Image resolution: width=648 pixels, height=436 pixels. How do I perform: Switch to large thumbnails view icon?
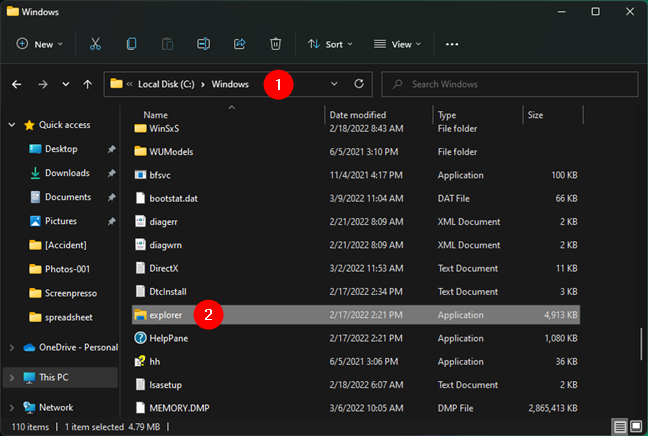pos(636,426)
